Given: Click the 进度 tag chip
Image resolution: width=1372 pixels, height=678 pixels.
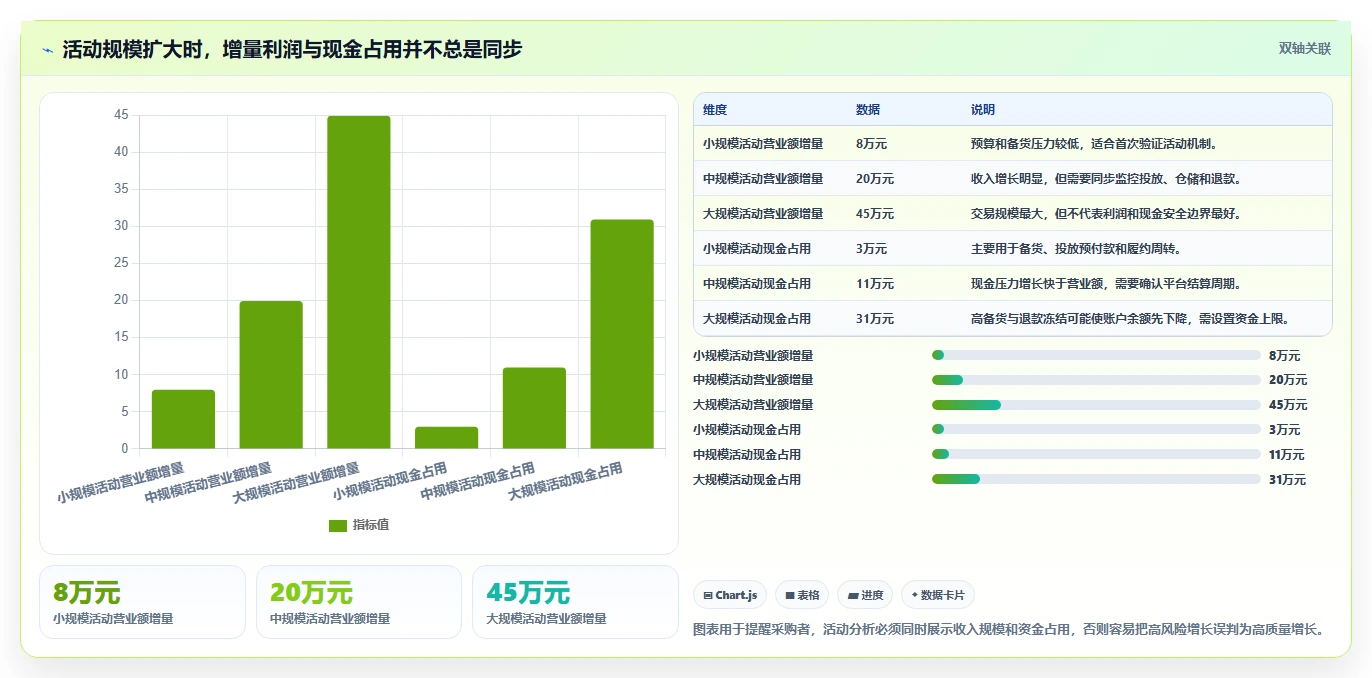Looking at the screenshot, I should [x=865, y=595].
